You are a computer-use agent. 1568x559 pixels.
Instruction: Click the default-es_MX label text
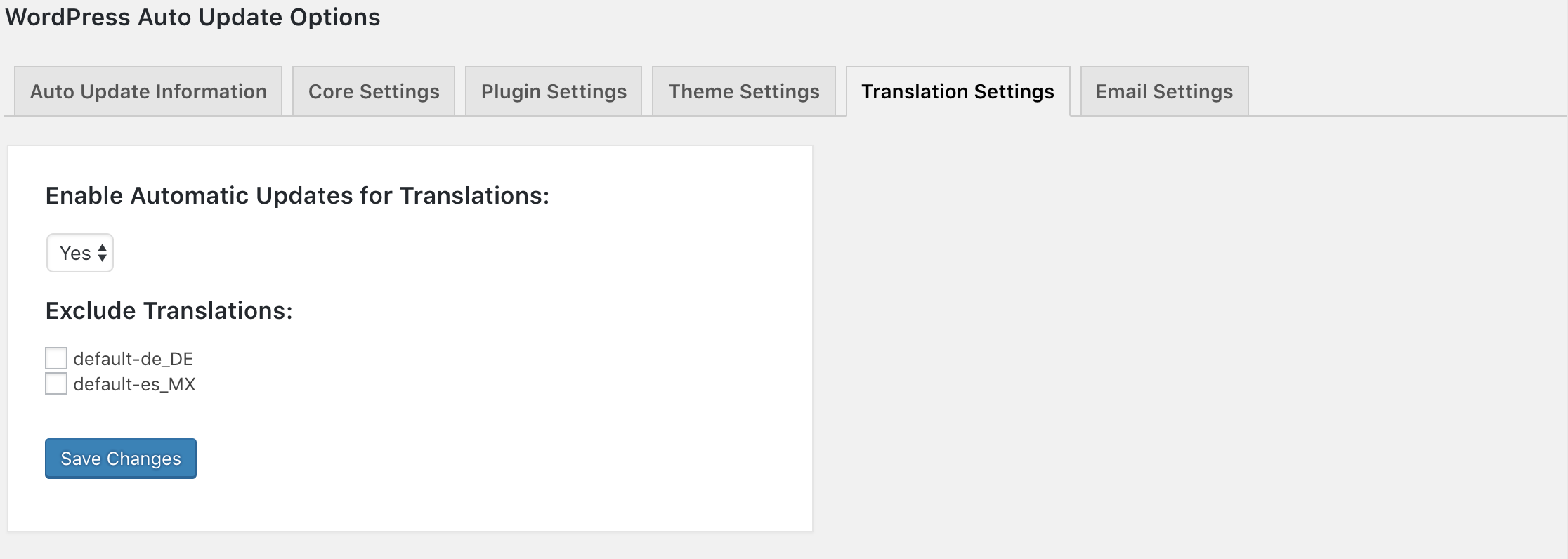134,384
